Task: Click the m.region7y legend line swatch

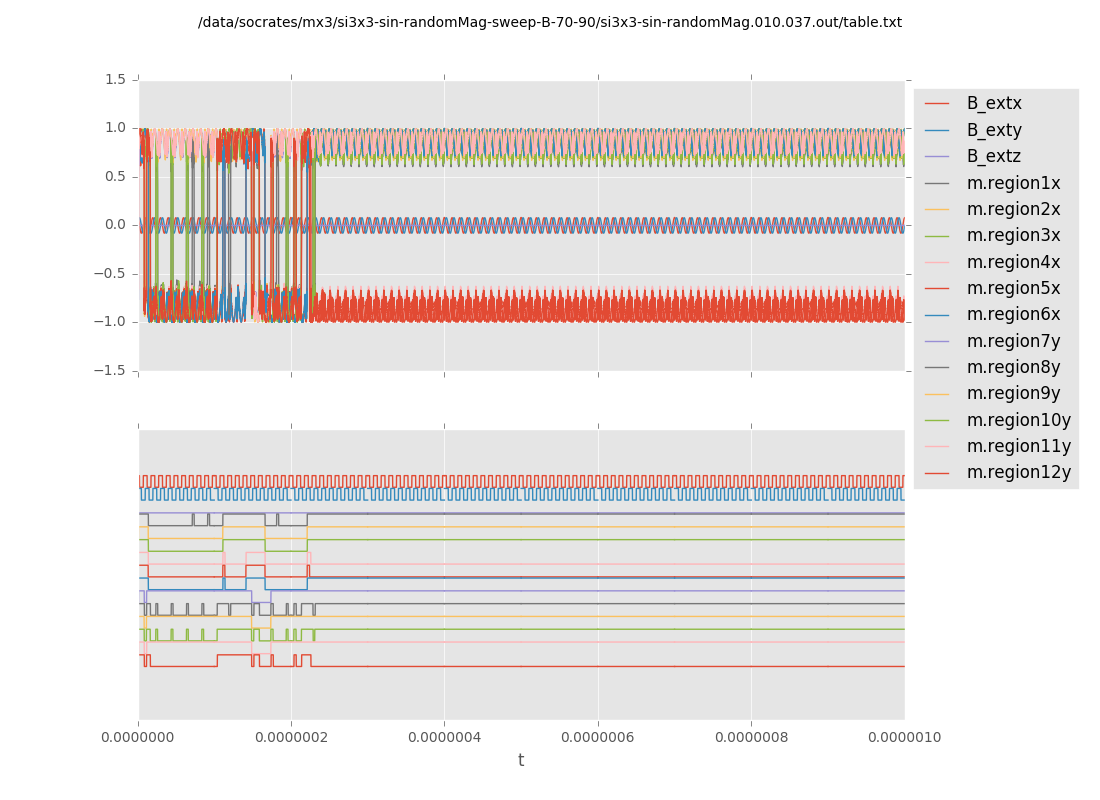Action: point(937,341)
